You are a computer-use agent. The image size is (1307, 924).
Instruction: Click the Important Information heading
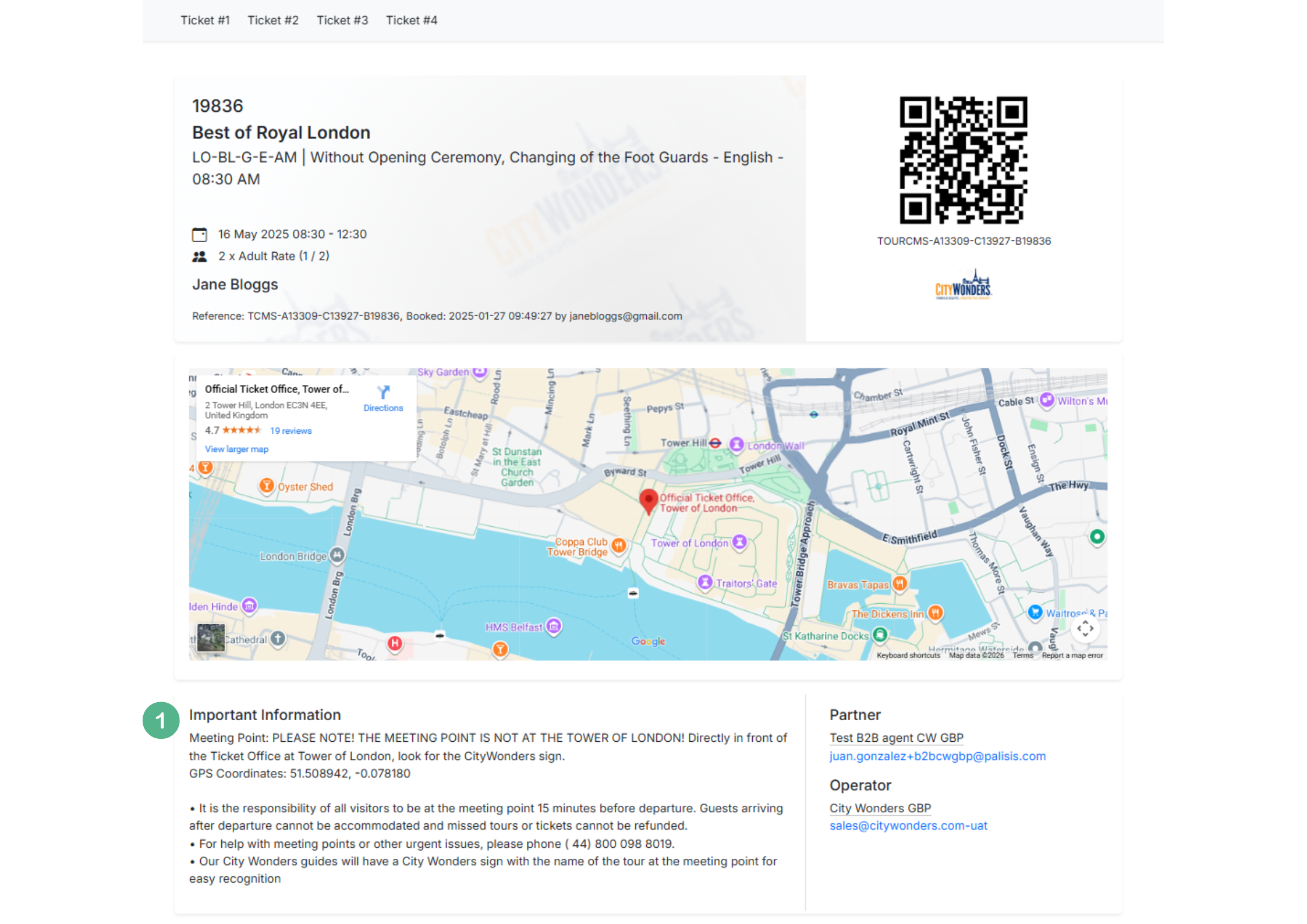click(265, 715)
